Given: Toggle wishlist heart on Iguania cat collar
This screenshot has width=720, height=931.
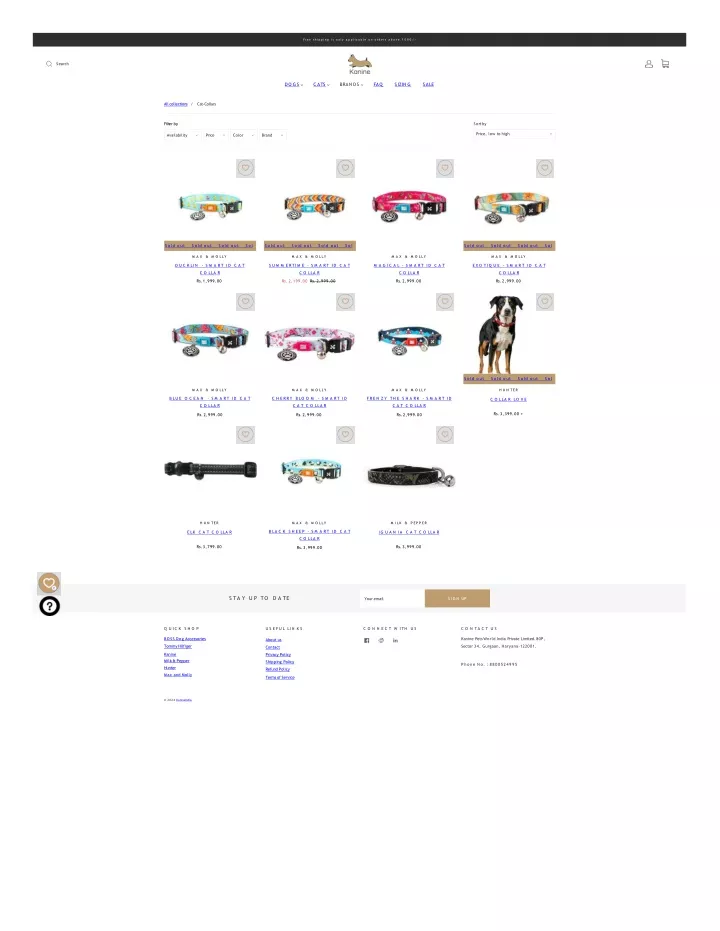Looking at the screenshot, I should click(x=445, y=435).
